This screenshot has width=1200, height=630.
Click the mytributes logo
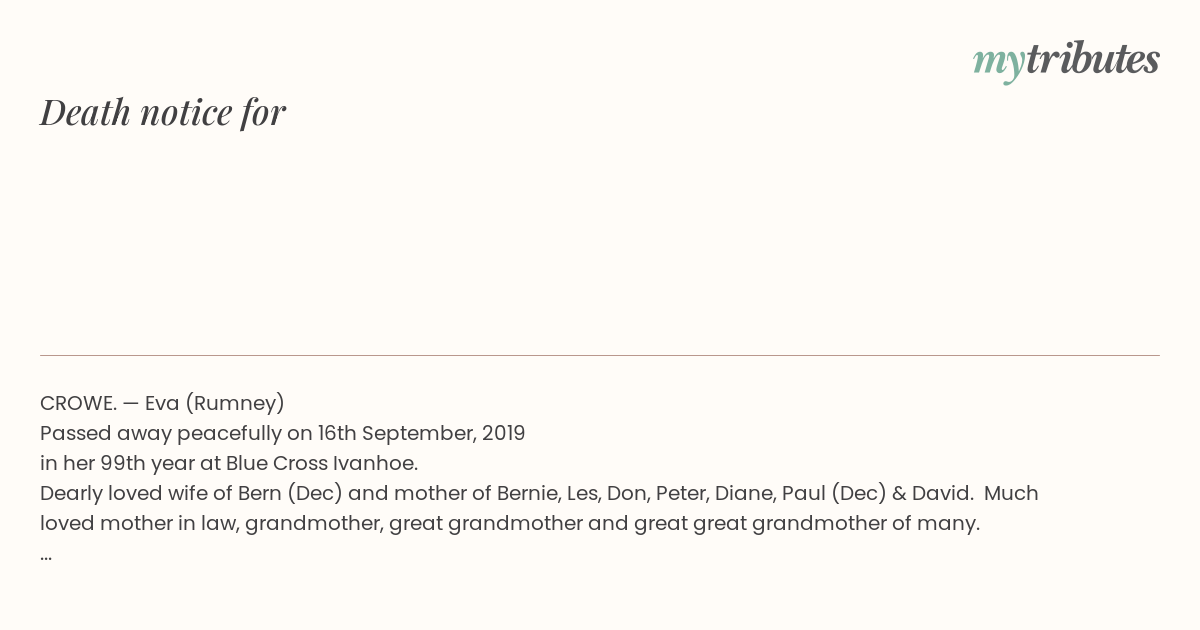1066,61
